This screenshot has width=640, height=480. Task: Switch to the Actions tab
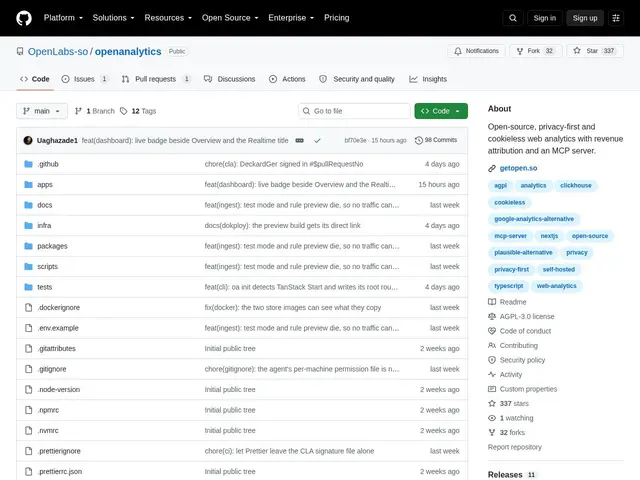point(287,79)
